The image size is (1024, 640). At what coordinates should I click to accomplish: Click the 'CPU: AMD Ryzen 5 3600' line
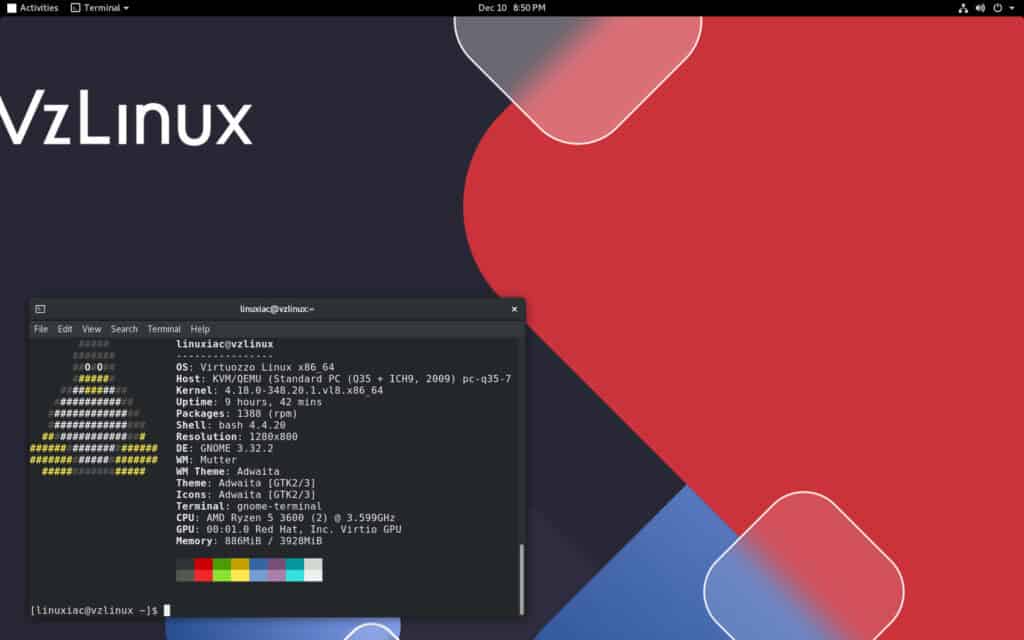pyautogui.click(x=285, y=518)
